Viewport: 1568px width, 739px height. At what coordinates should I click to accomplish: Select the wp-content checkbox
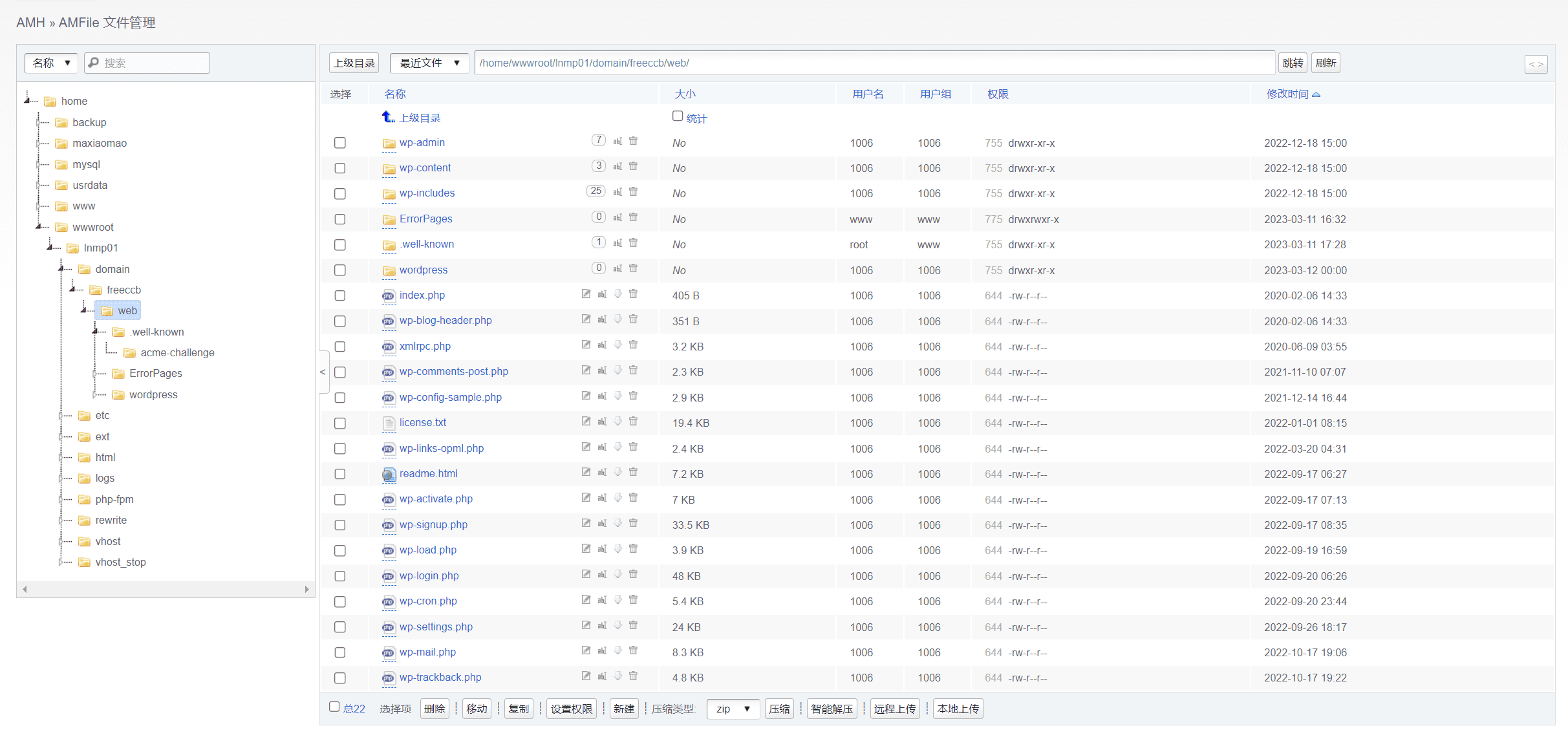(x=339, y=168)
